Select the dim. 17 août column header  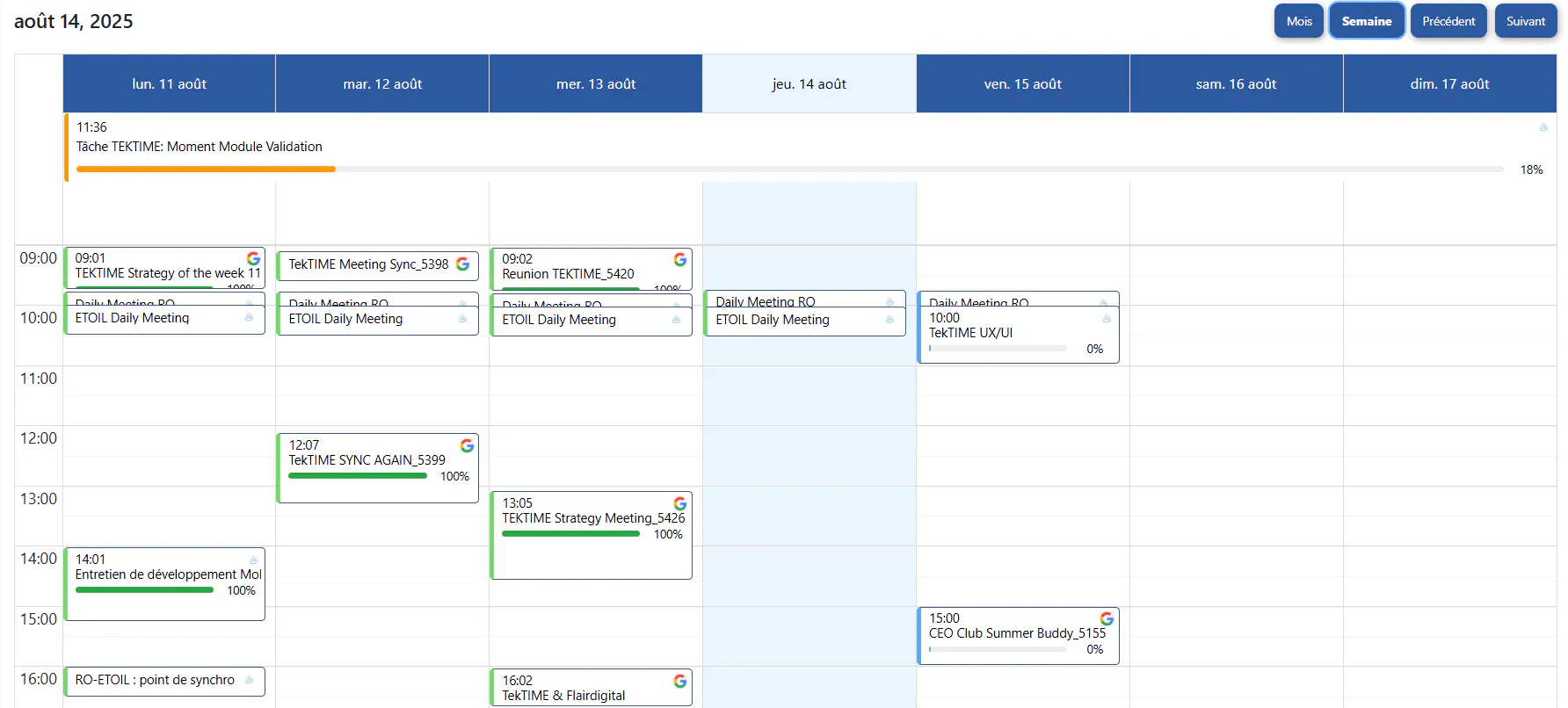click(1450, 83)
